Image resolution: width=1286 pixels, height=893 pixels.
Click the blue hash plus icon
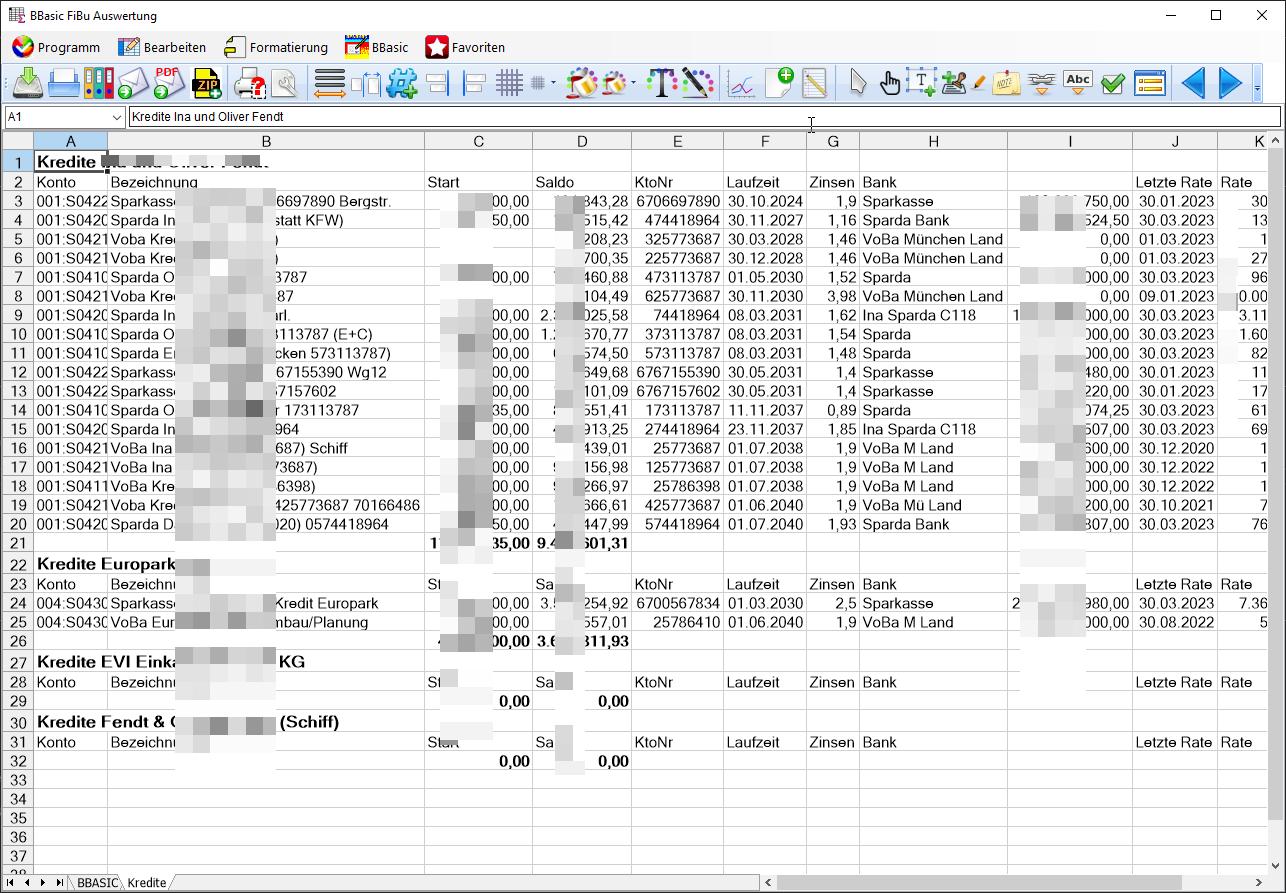[402, 84]
